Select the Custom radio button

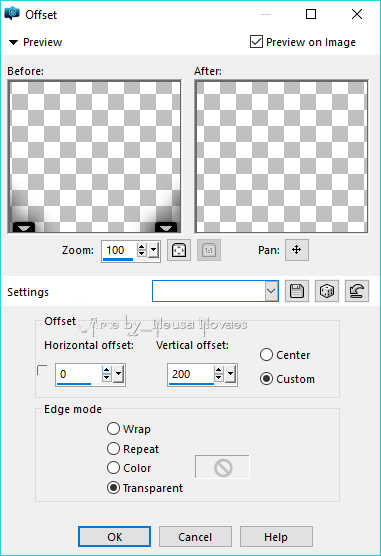coord(266,379)
